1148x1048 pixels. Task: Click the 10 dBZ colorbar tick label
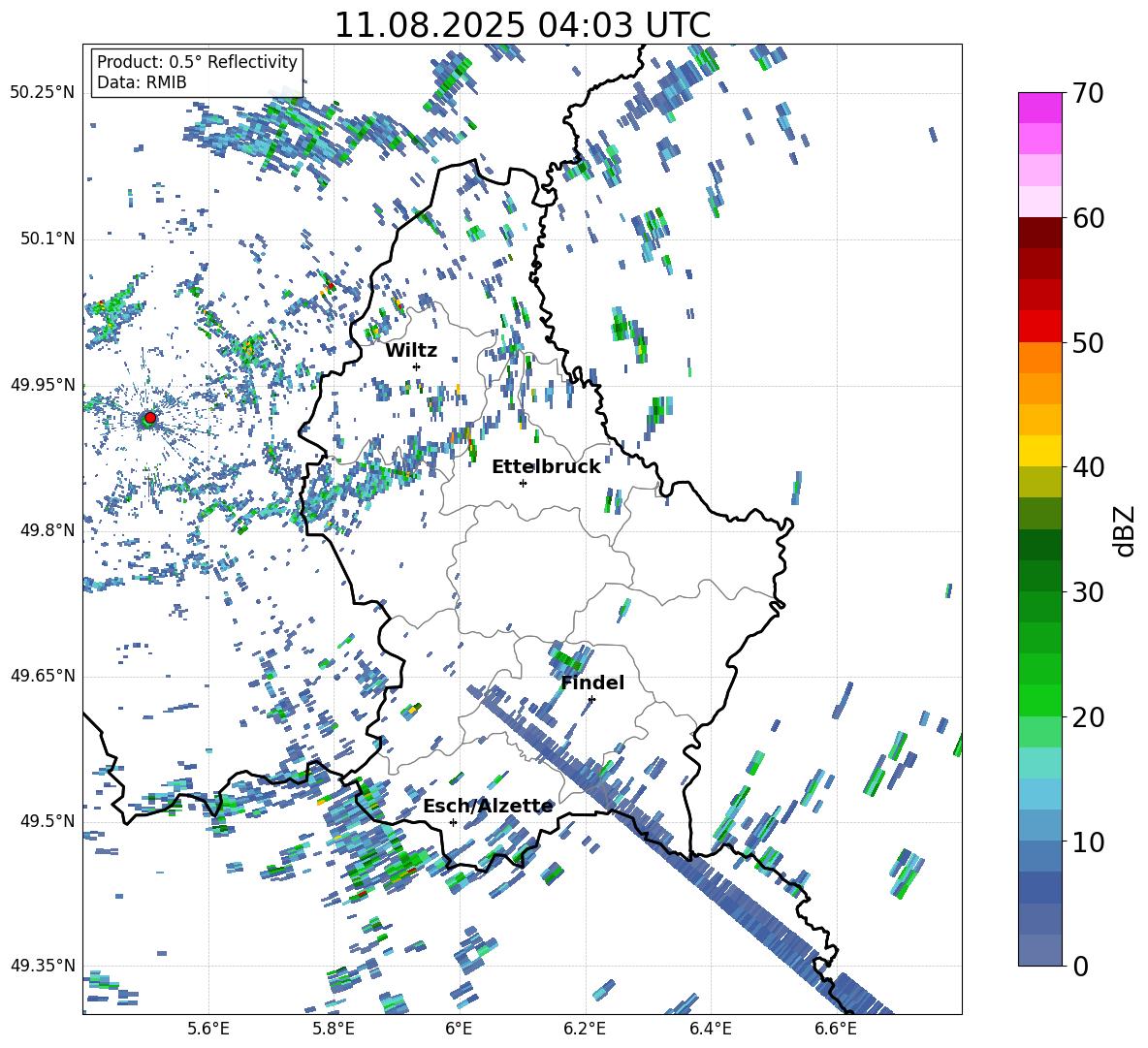(x=1088, y=842)
